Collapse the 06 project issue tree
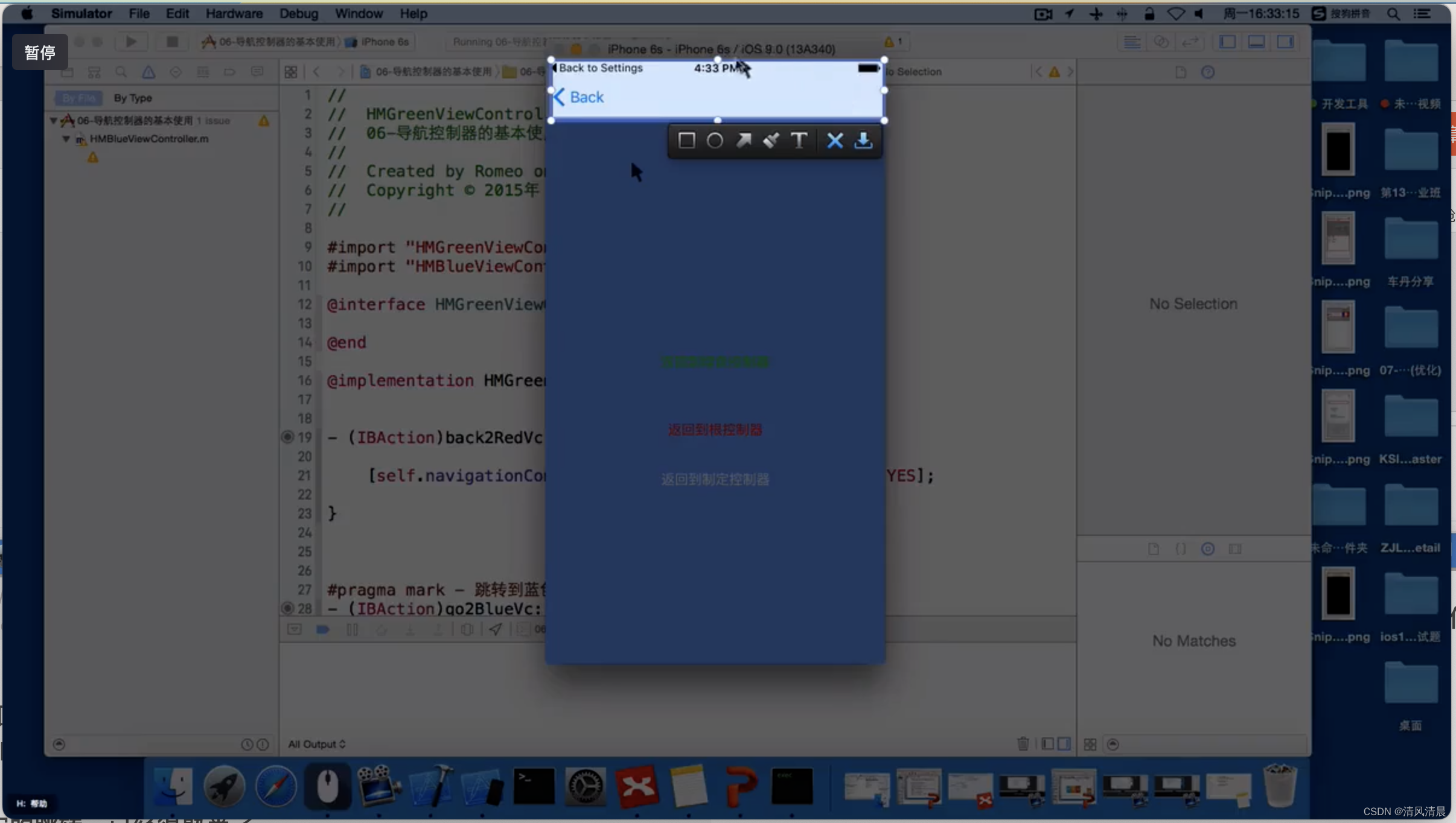Screen dimensions: 1456x823 click(x=54, y=121)
